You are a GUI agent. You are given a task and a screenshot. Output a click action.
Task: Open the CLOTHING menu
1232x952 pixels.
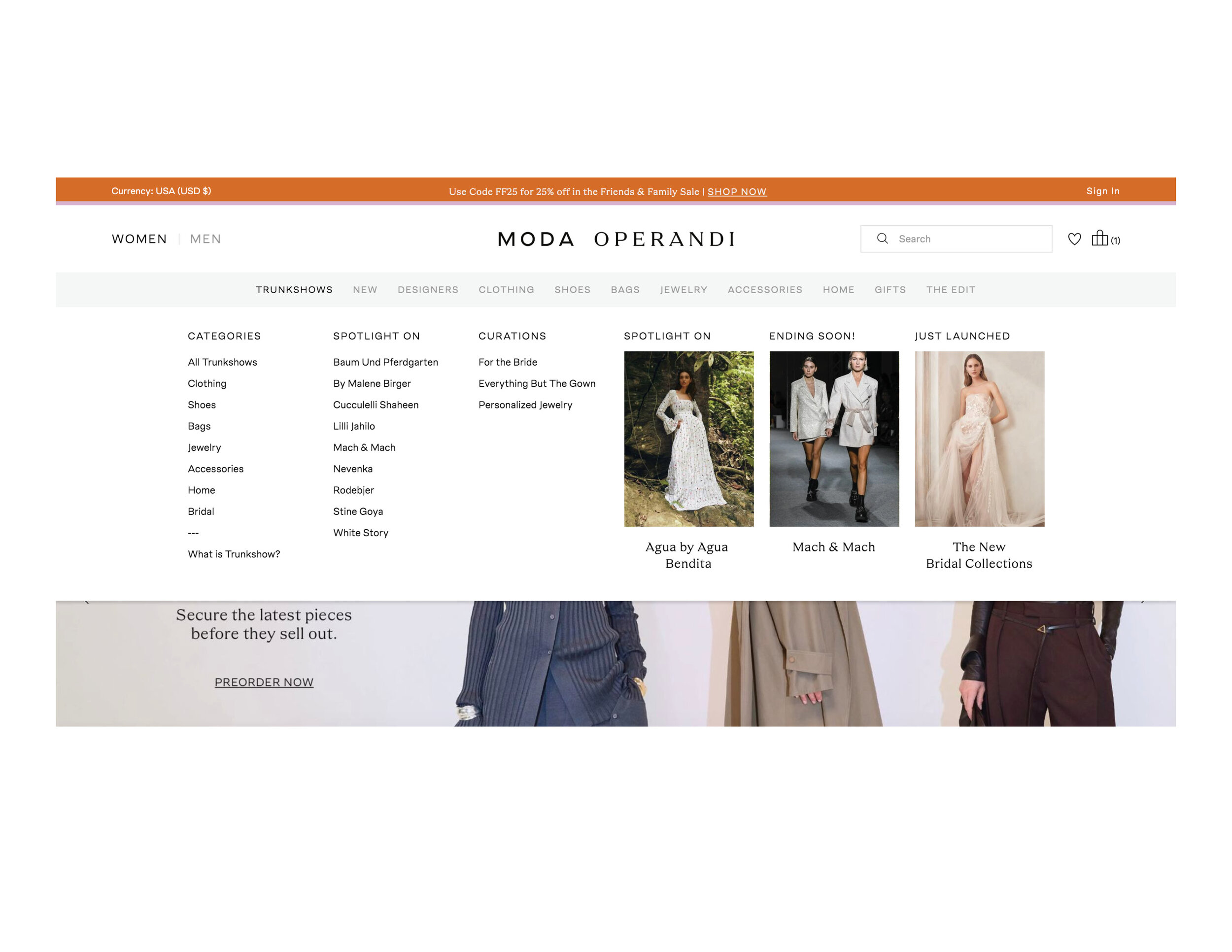point(506,289)
